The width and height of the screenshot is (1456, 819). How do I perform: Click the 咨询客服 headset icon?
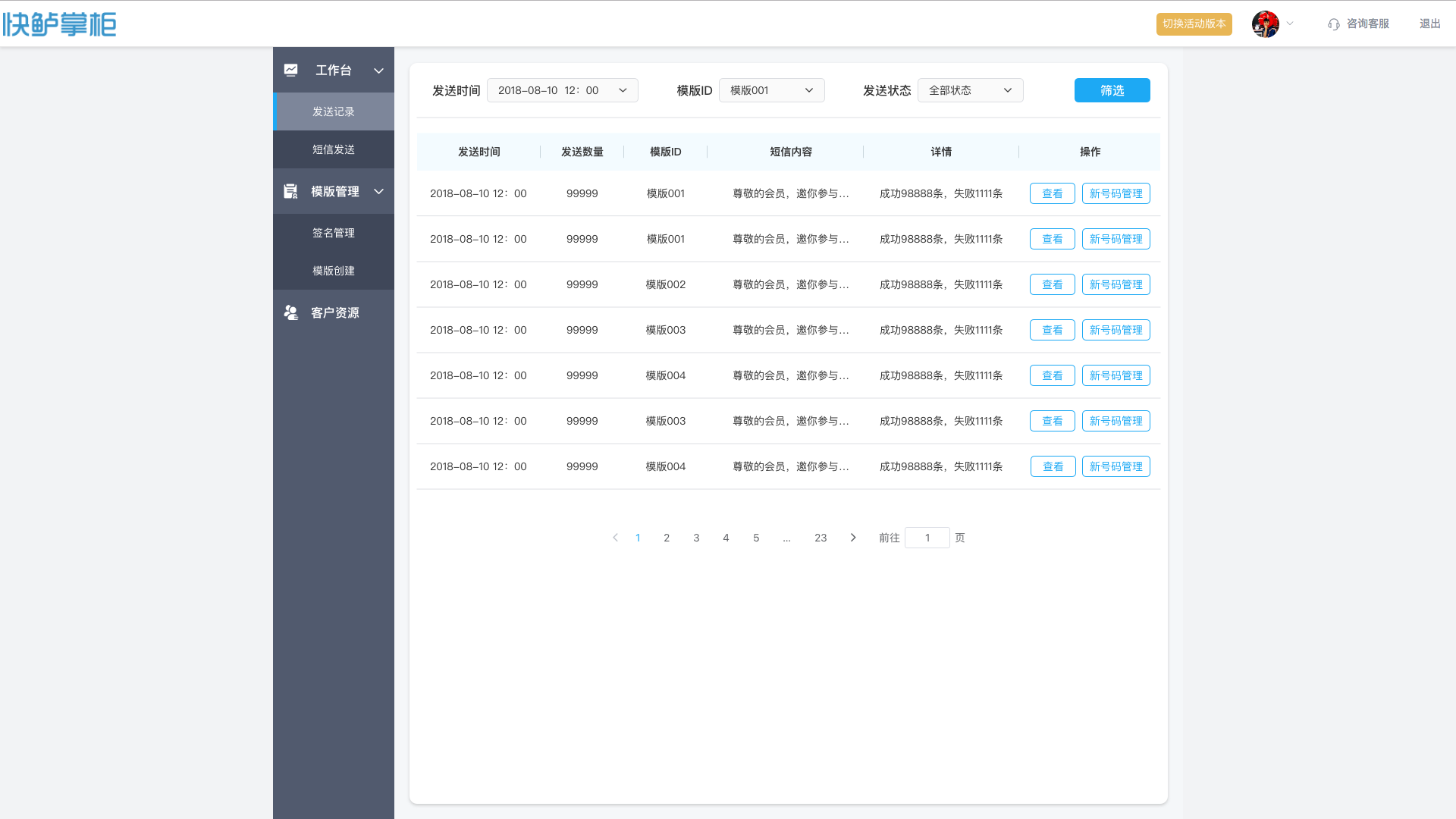tap(1333, 24)
